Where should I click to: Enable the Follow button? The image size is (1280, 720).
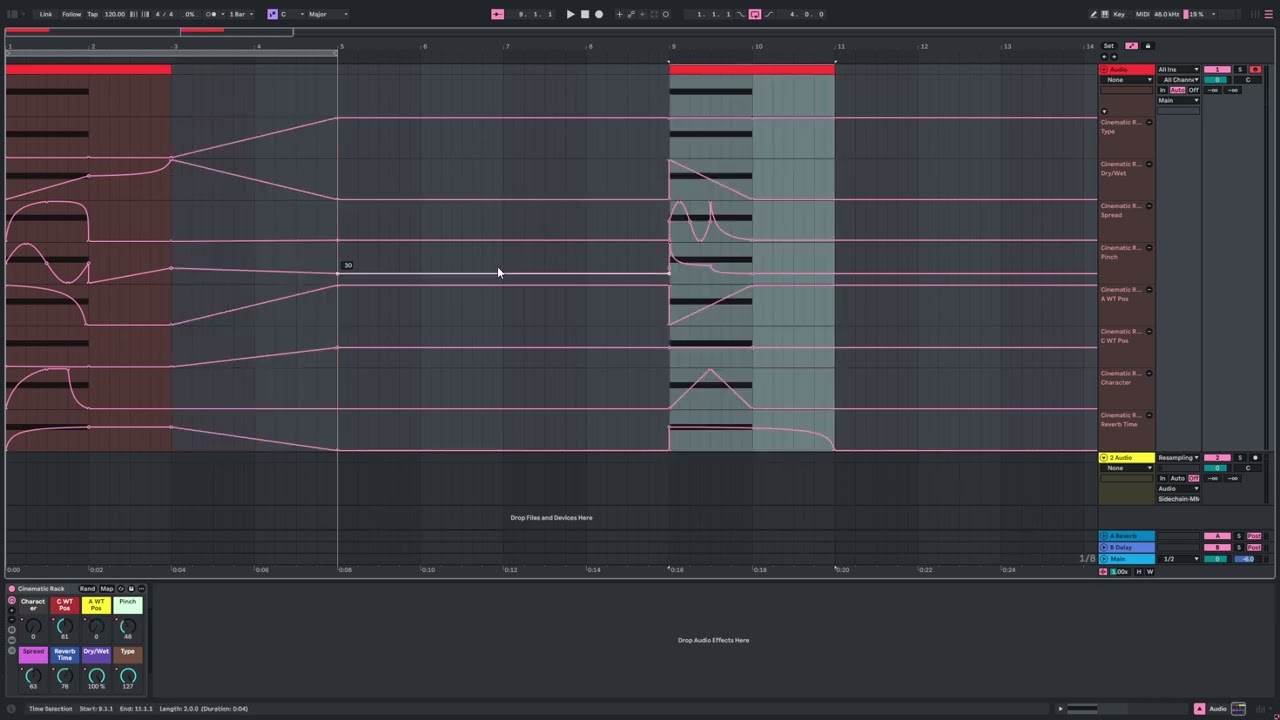71,14
